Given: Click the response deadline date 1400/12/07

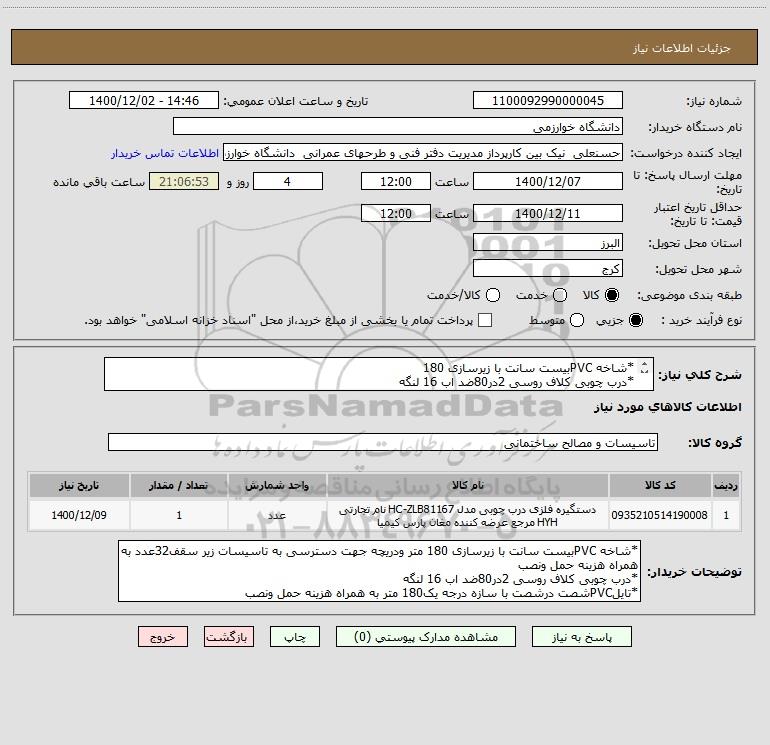Looking at the screenshot, I should pos(548,181).
